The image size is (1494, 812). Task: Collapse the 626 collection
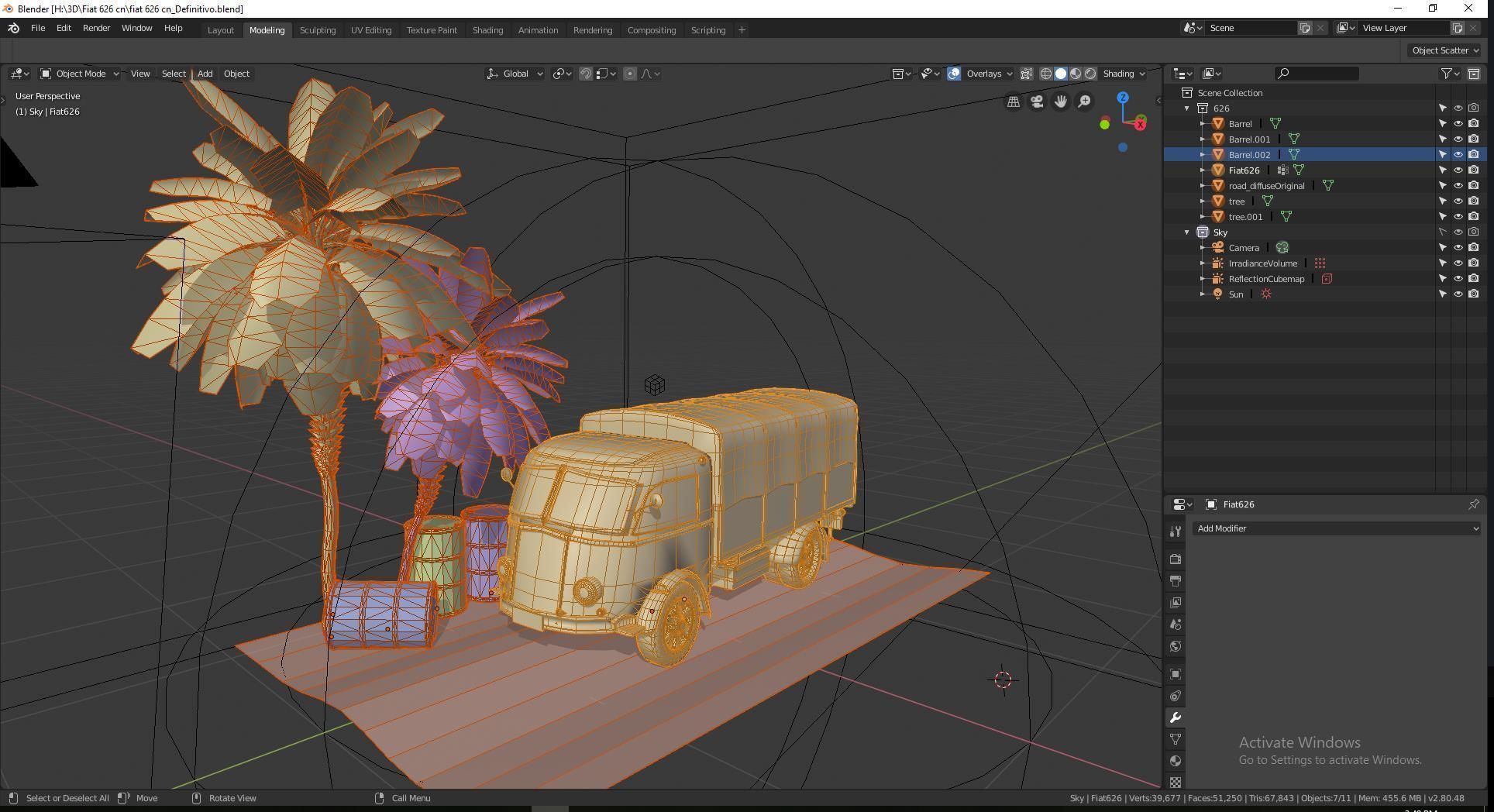pyautogui.click(x=1187, y=108)
